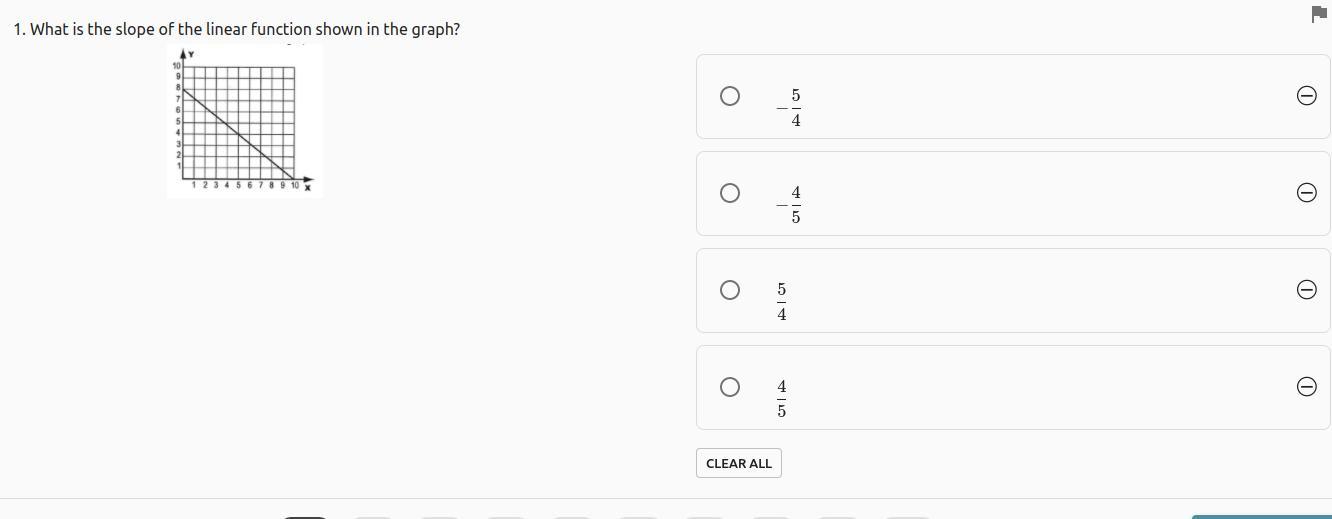Cross out the 4/5 answer choice
Image resolution: width=1332 pixels, height=519 pixels.
click(x=1306, y=387)
